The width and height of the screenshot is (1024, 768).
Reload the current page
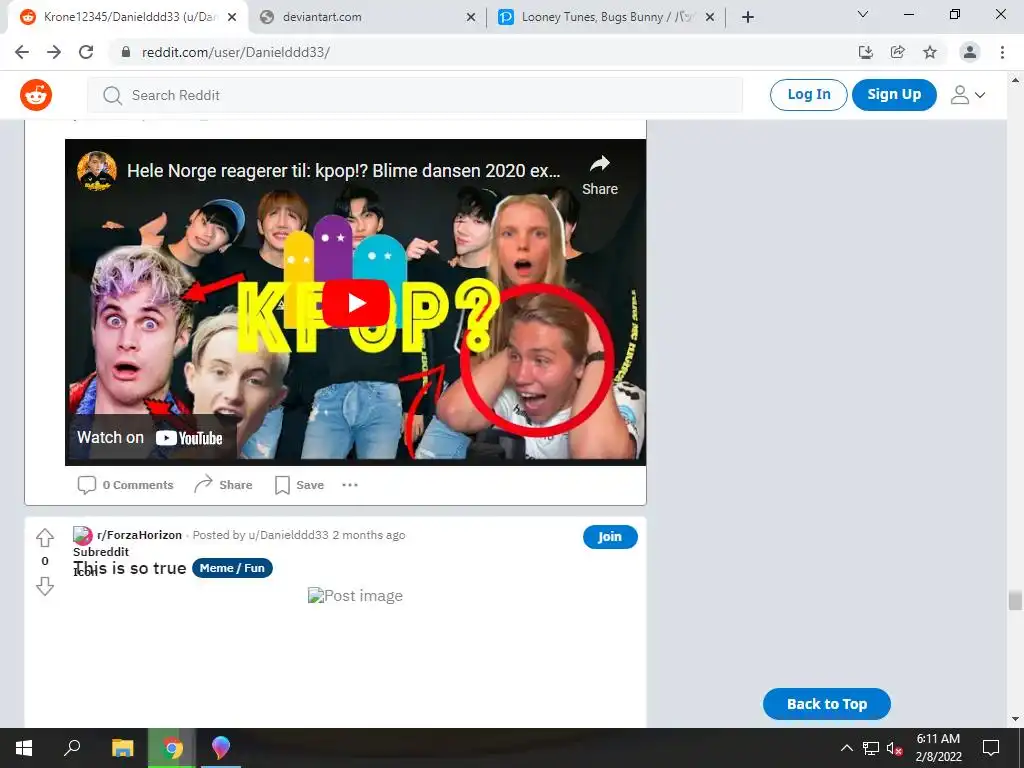(x=86, y=52)
